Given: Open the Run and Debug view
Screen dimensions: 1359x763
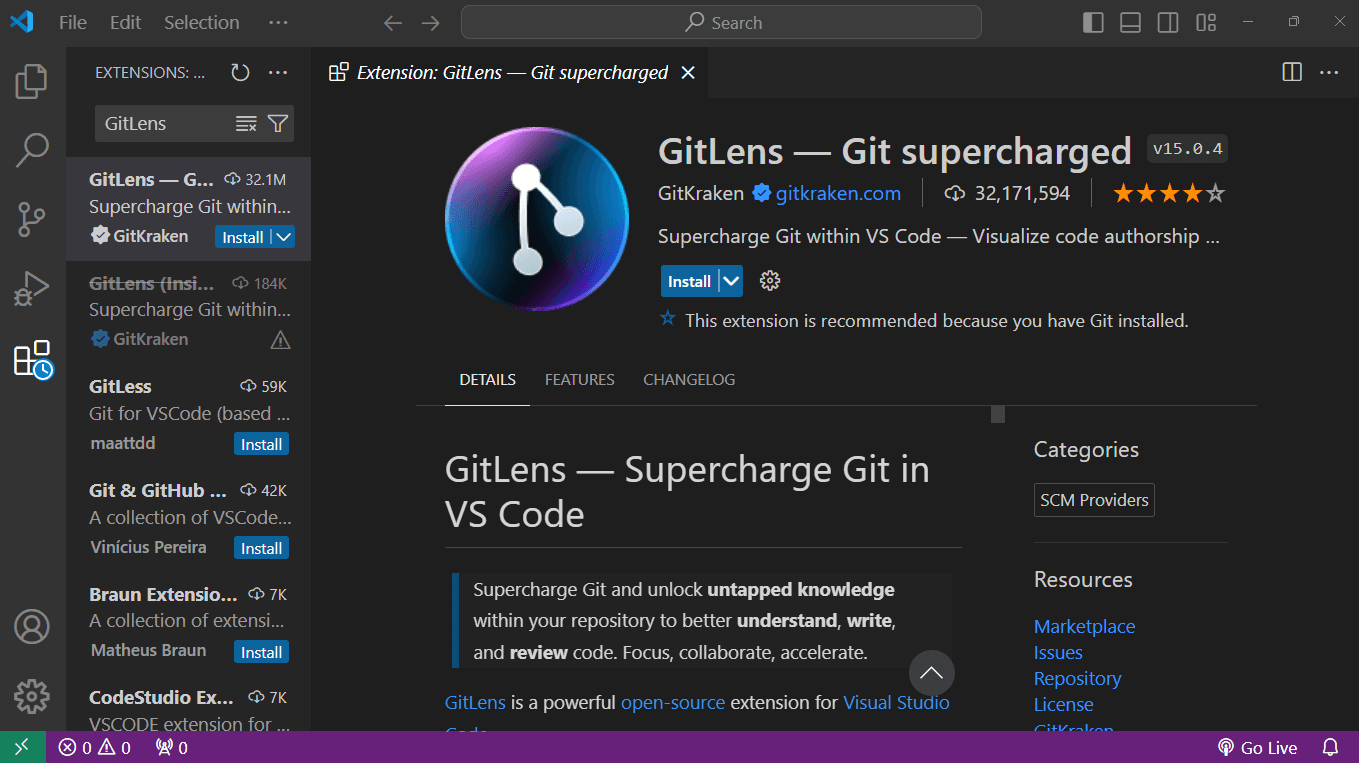Looking at the screenshot, I should point(31,288).
